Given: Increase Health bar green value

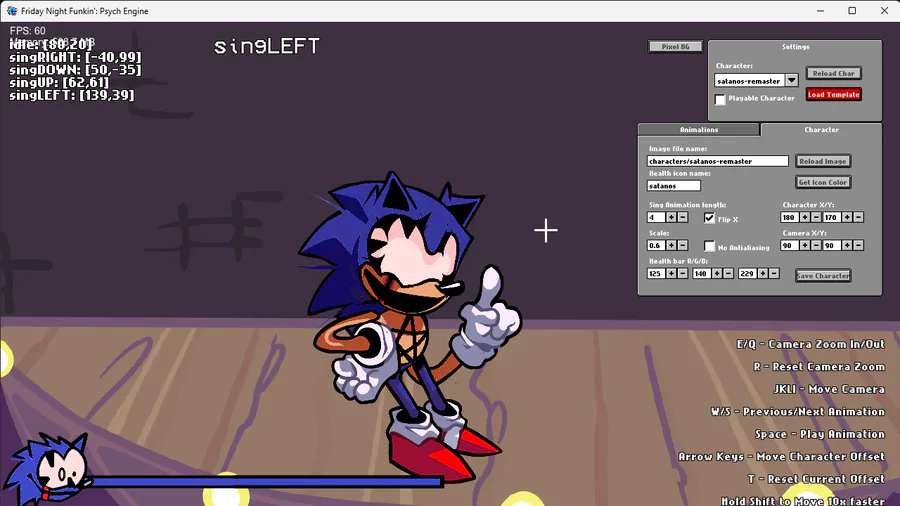Looking at the screenshot, I should pyautogui.click(x=717, y=274).
